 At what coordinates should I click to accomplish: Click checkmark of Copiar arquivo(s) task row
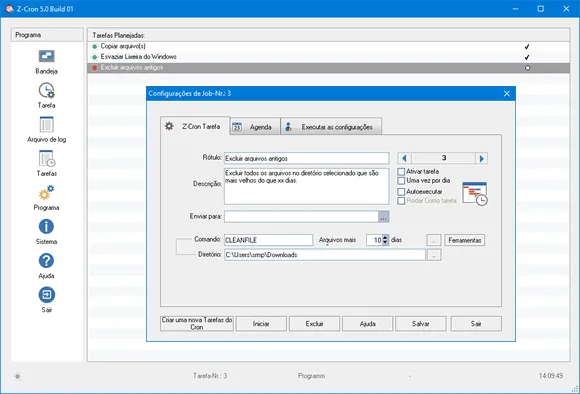coord(527,47)
